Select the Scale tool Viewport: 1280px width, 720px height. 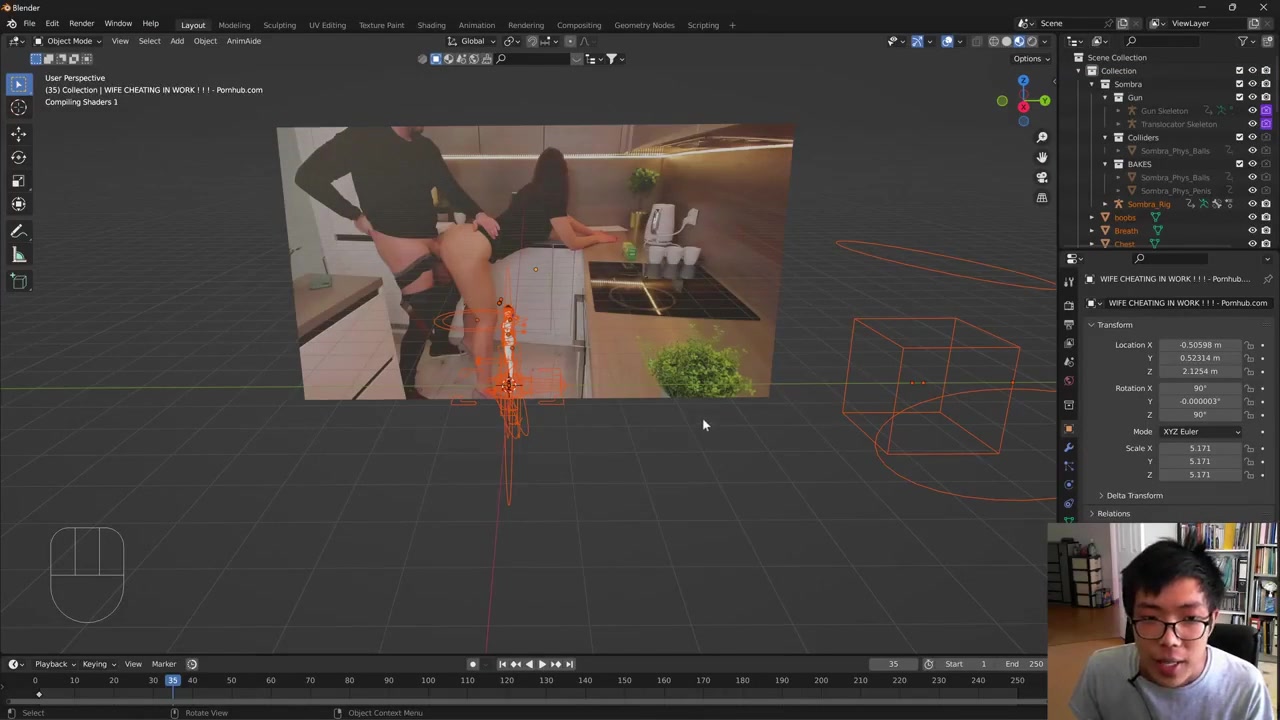pos(18,181)
